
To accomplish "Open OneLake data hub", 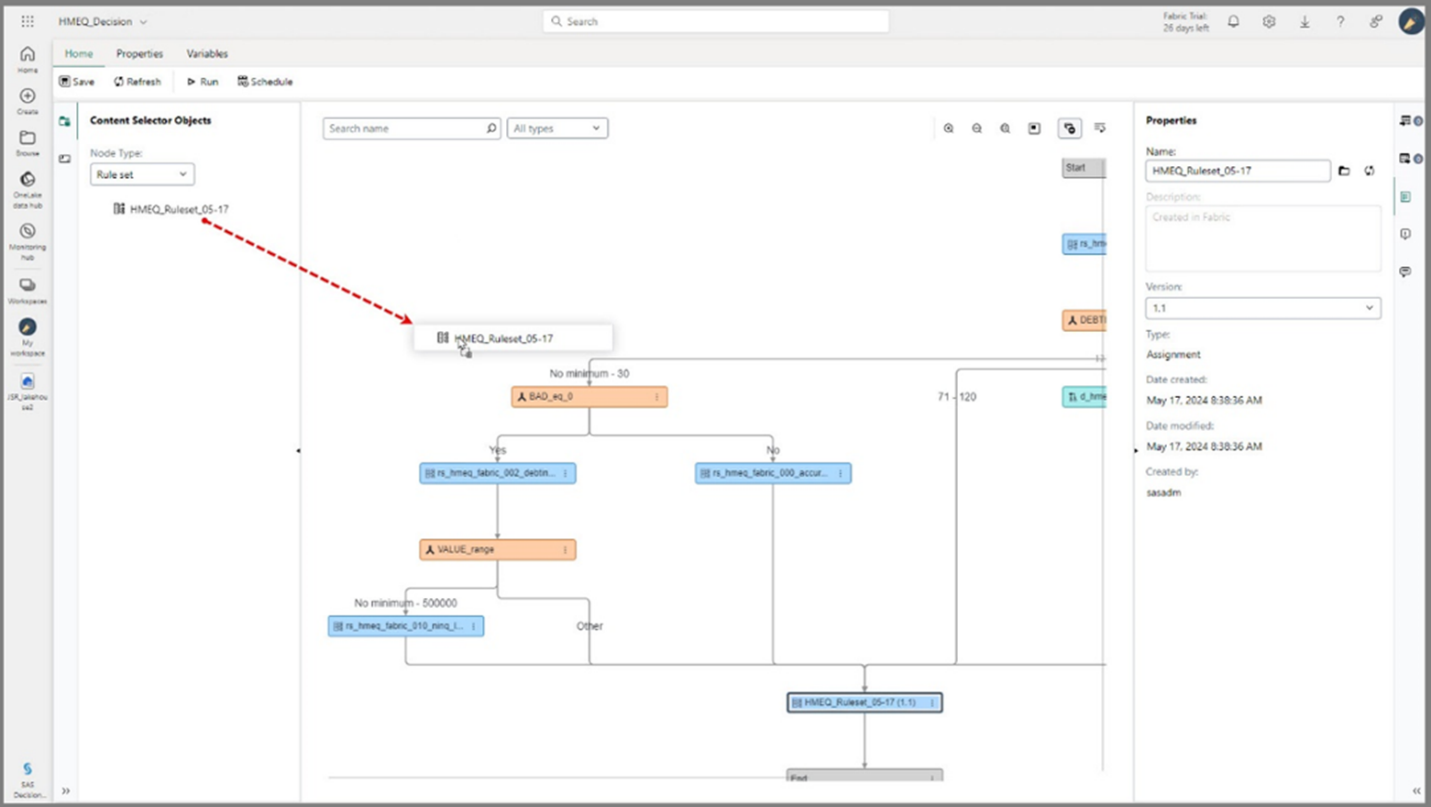I will tap(27, 190).
